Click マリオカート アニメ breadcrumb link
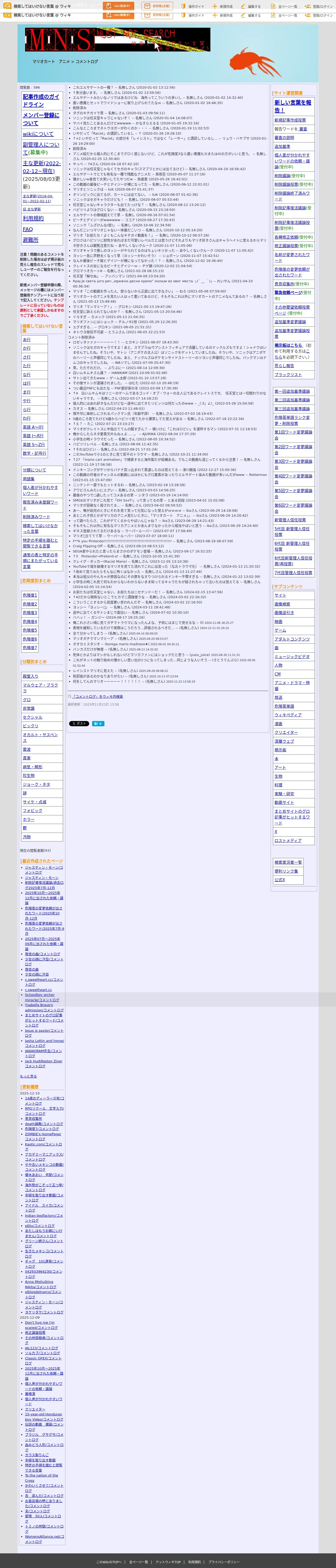 pos(51,61)
